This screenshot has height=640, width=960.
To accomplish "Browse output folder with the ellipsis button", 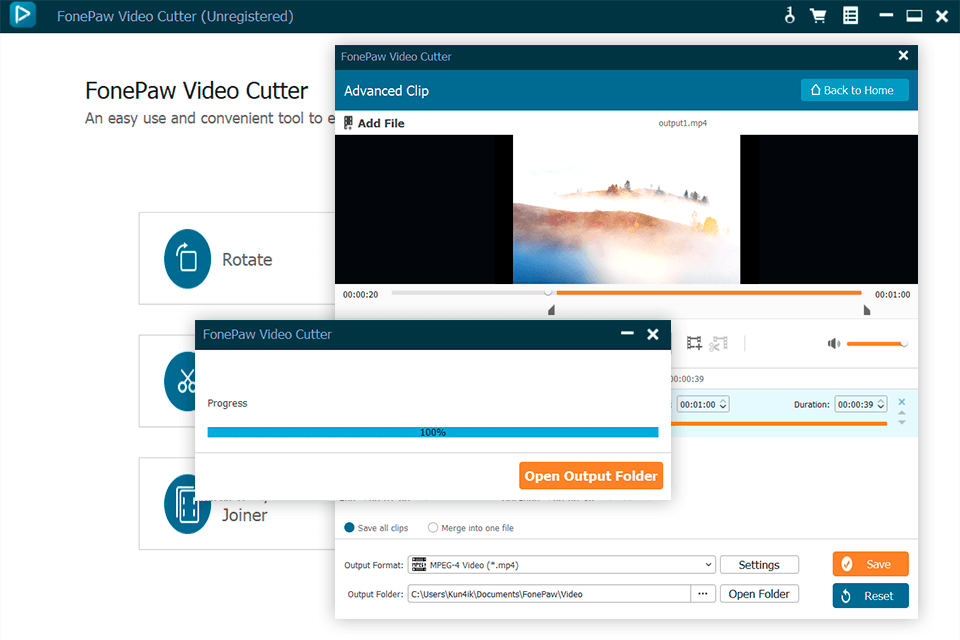I will point(703,593).
